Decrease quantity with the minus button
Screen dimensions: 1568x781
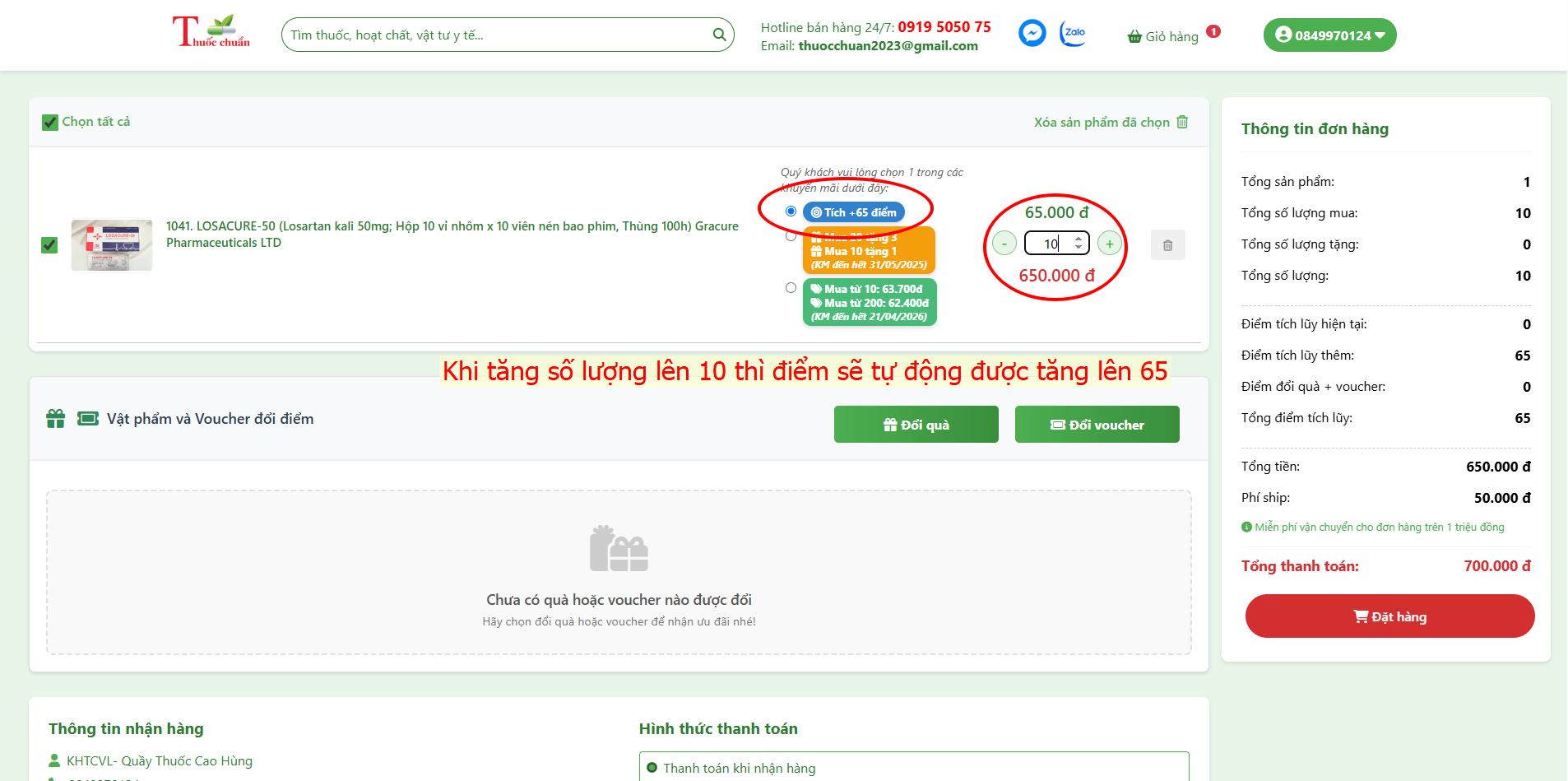pos(1004,244)
